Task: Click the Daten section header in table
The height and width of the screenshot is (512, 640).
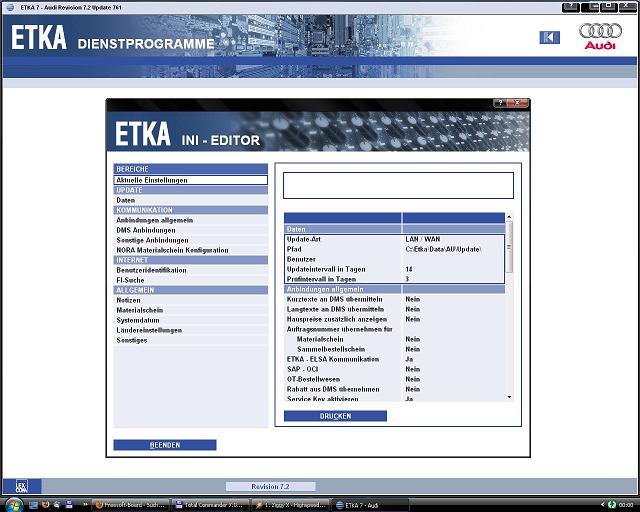Action: point(394,229)
